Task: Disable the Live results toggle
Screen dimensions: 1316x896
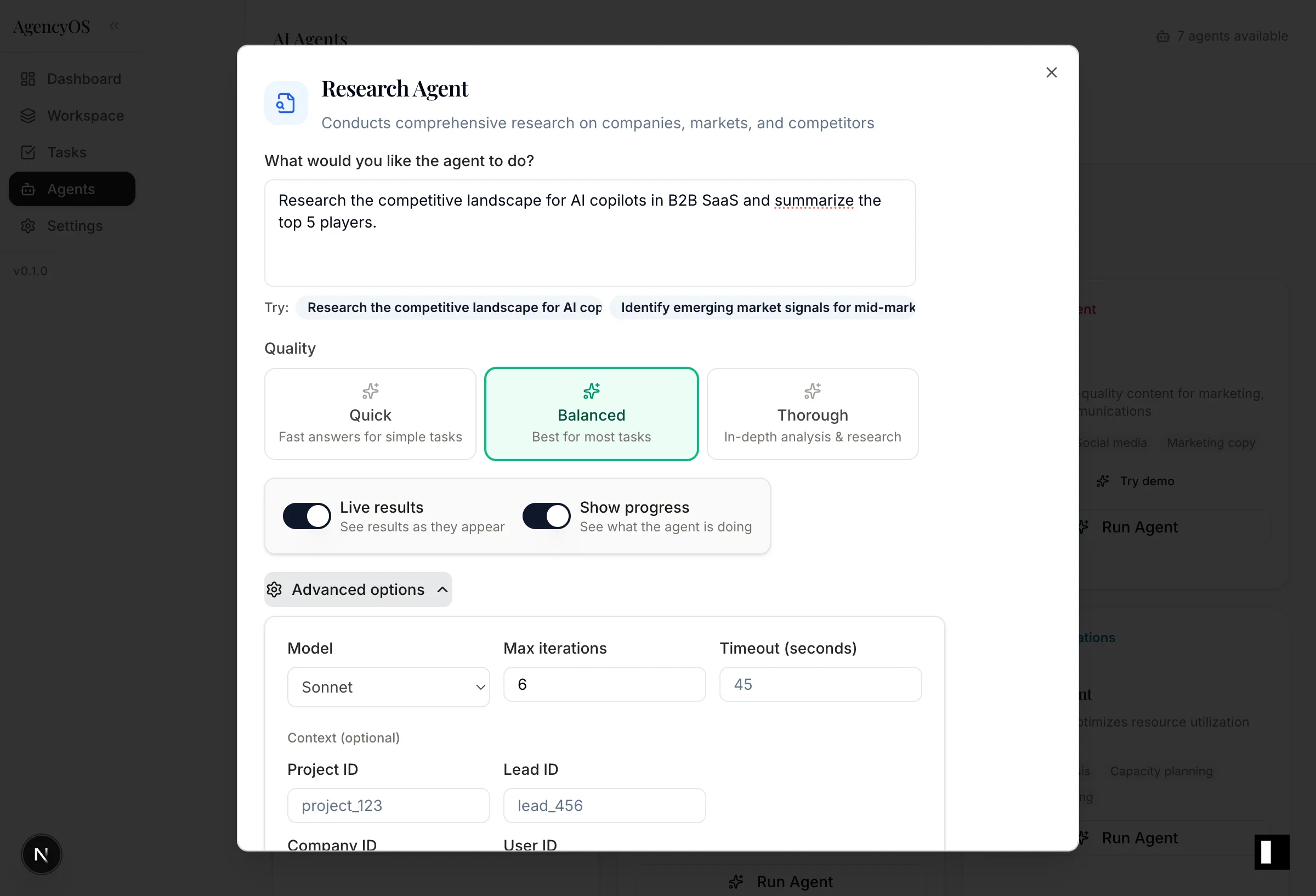Action: point(307,515)
